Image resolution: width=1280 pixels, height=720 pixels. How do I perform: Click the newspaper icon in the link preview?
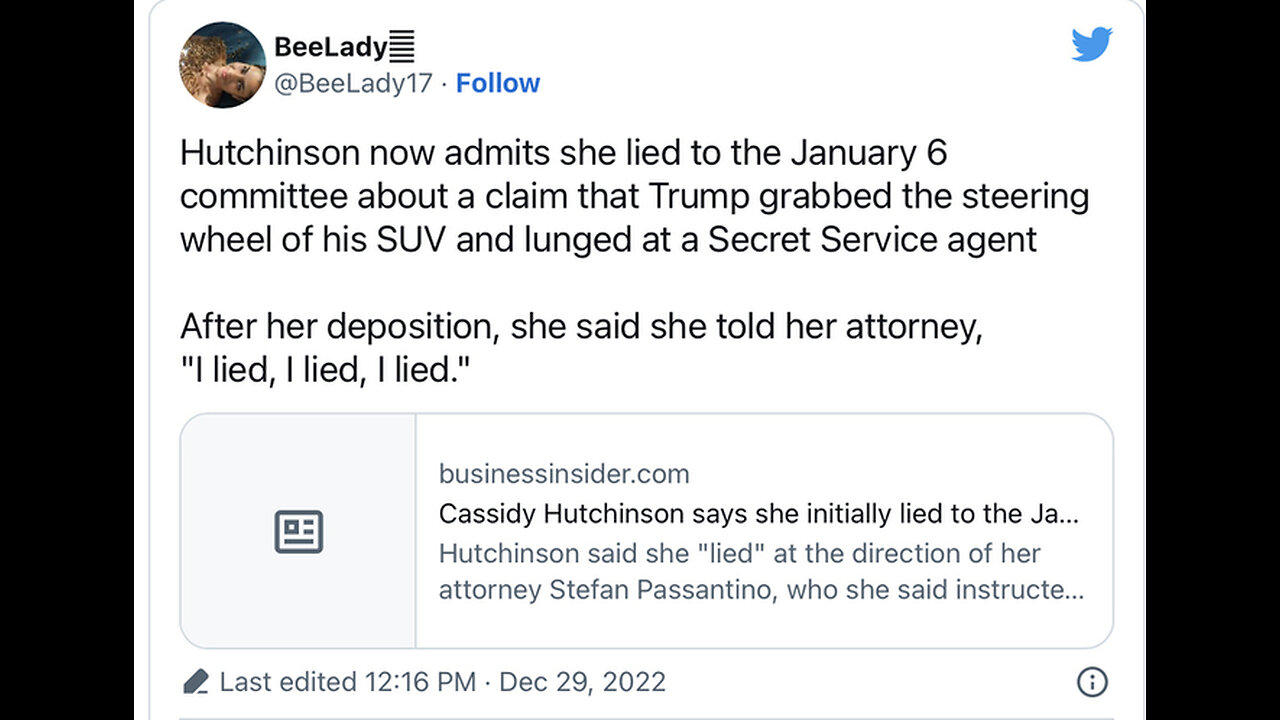[x=299, y=532]
